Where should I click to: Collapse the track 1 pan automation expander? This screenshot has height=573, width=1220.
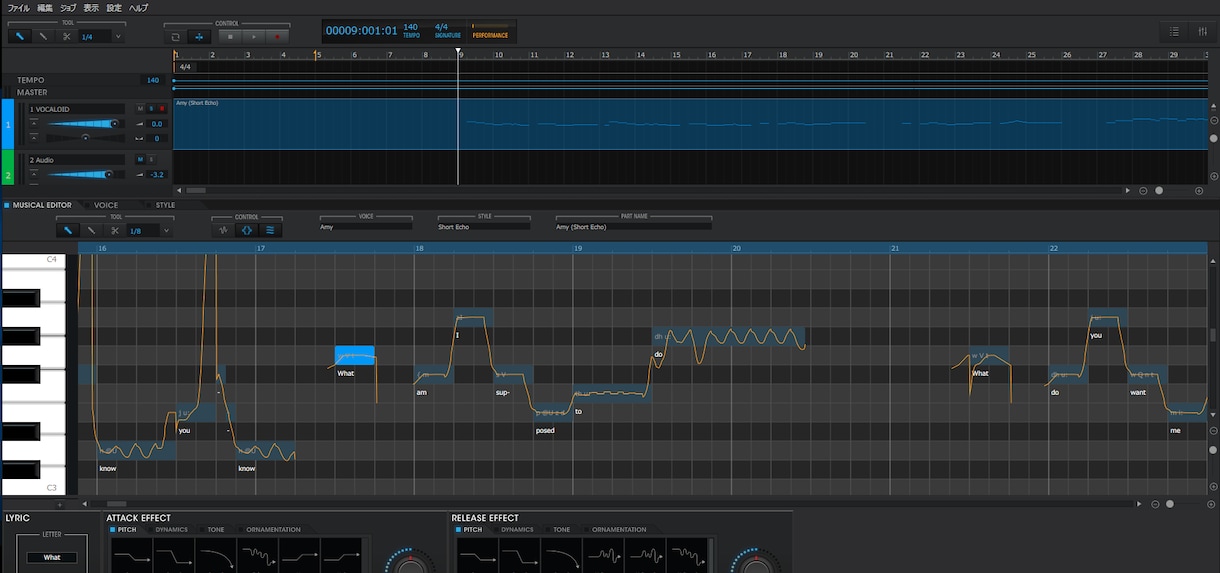click(x=33, y=138)
